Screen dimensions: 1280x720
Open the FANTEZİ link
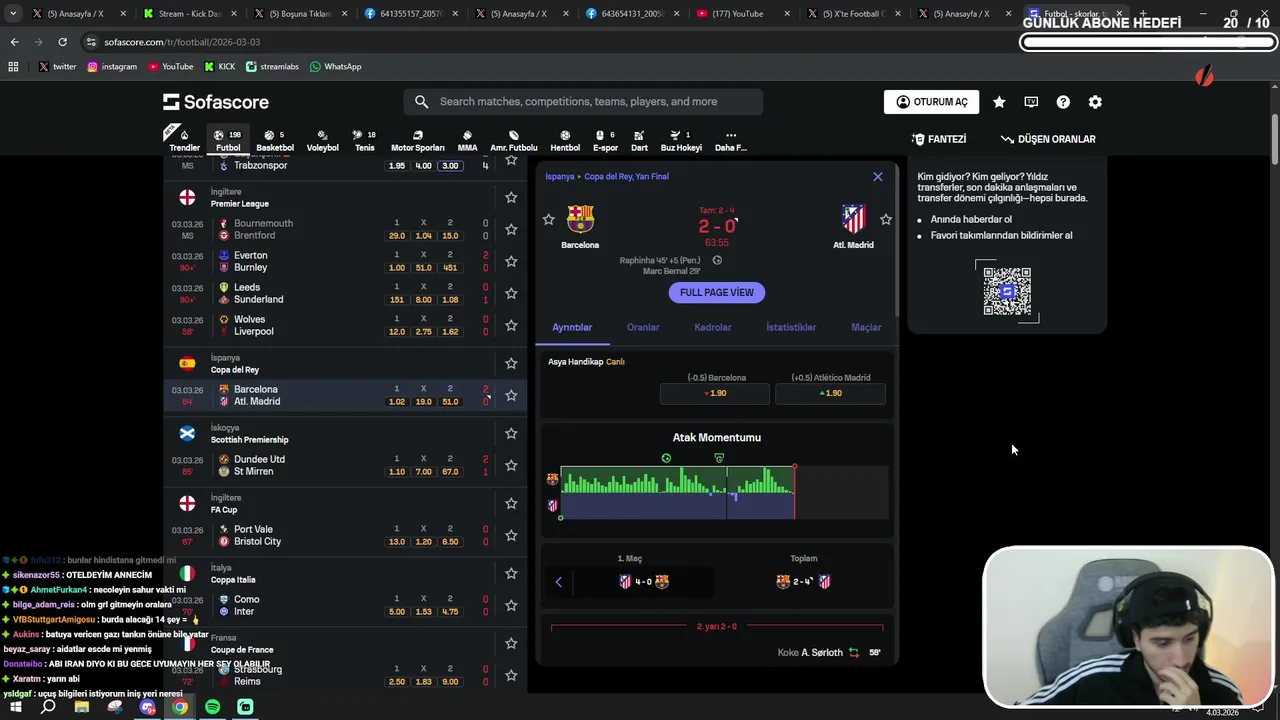tap(938, 139)
